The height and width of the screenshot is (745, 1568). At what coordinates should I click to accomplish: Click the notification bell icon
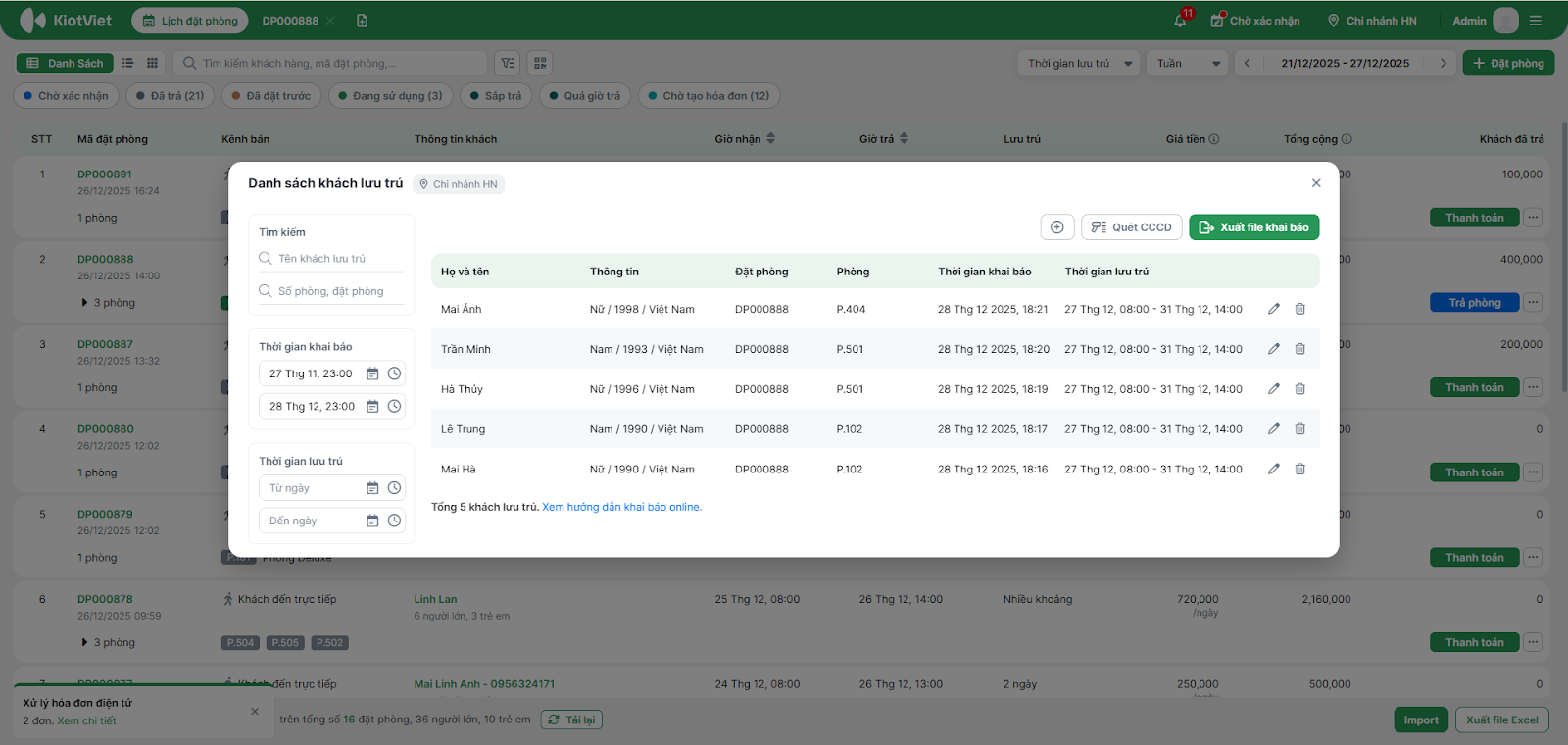pos(1180,21)
